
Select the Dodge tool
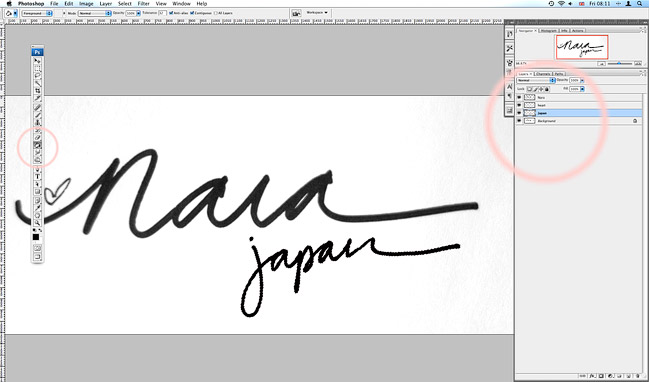[x=37, y=160]
